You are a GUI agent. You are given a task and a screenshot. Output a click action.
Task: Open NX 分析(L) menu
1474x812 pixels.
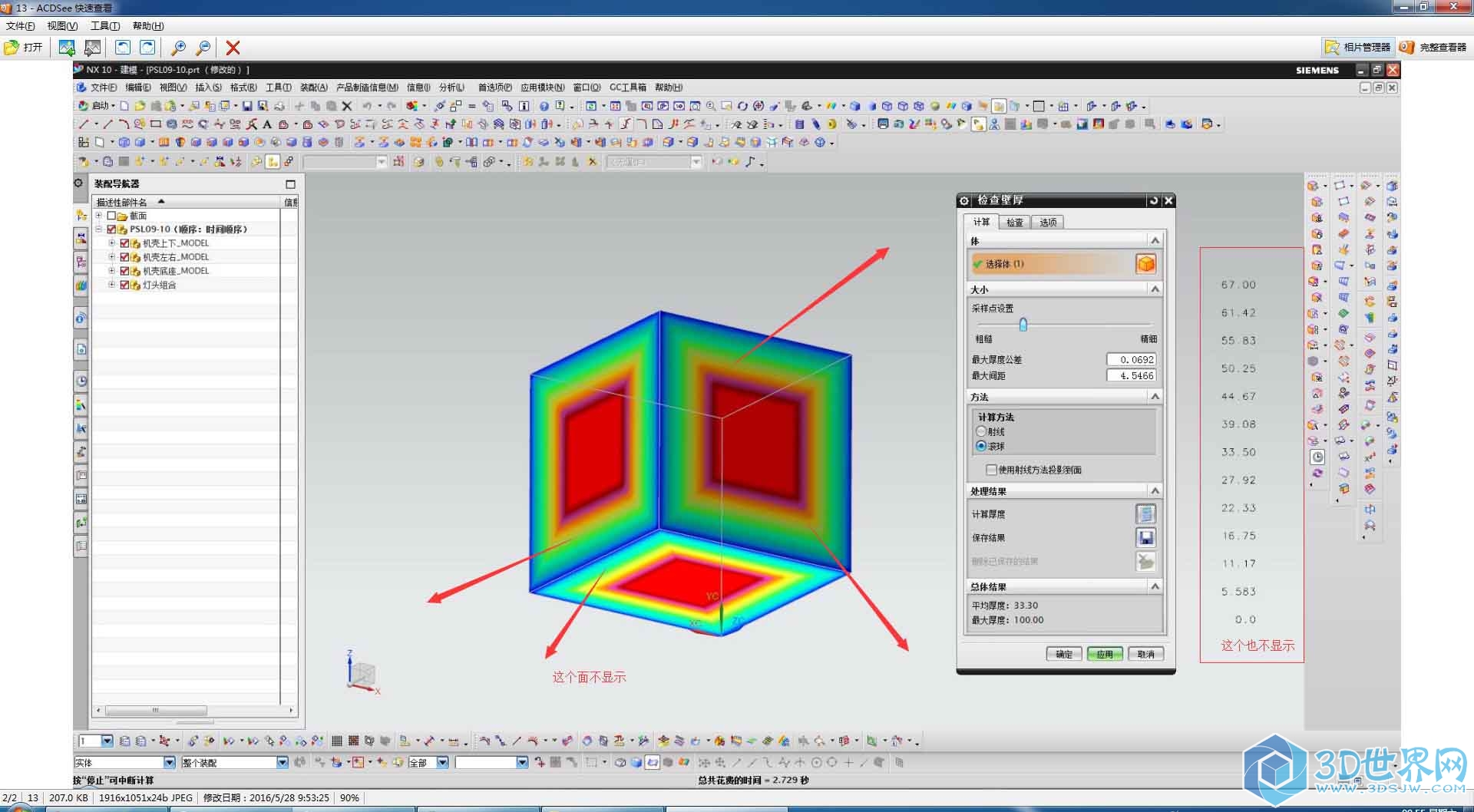click(x=451, y=87)
